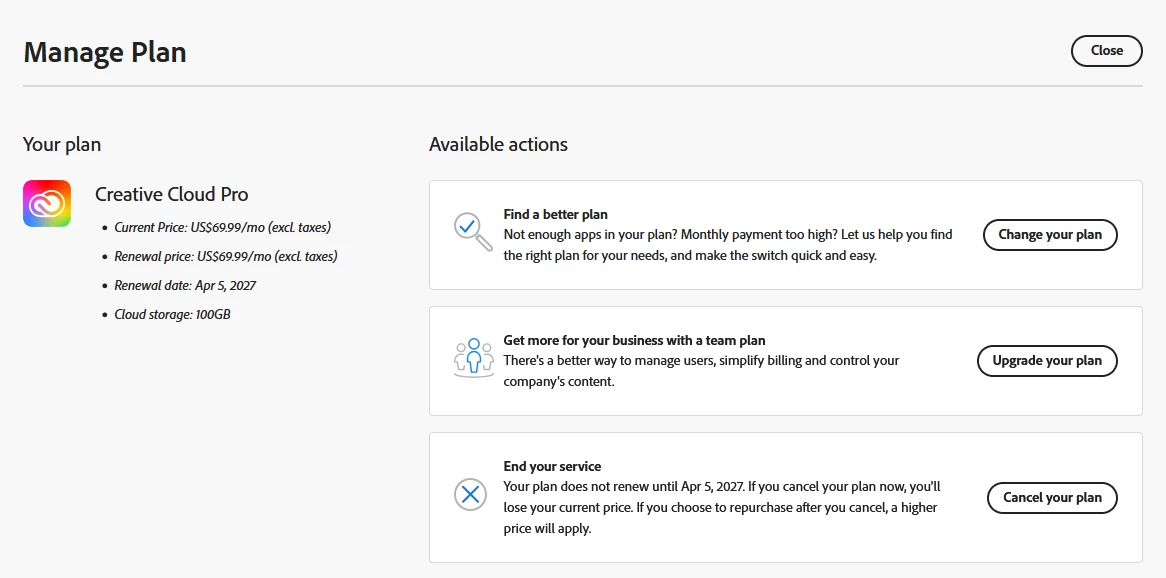Click the magnifying glass checkmark icon
The height and width of the screenshot is (578, 1166).
pos(471,231)
